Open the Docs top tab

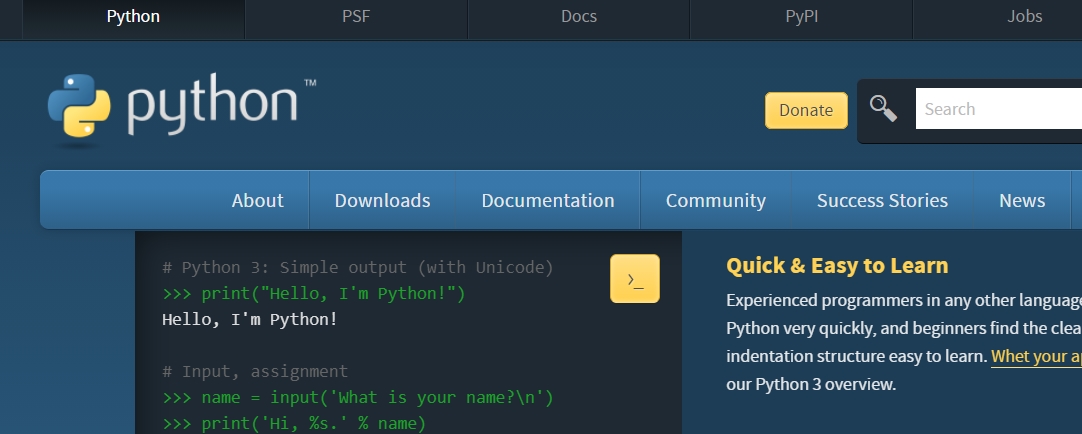pyautogui.click(x=579, y=17)
